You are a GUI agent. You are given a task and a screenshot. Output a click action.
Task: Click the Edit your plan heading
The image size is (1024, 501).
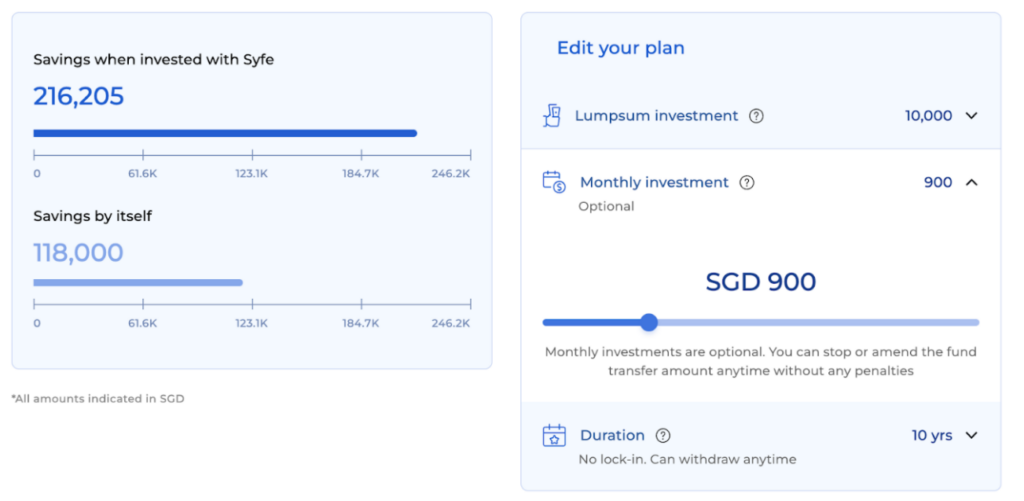click(620, 48)
